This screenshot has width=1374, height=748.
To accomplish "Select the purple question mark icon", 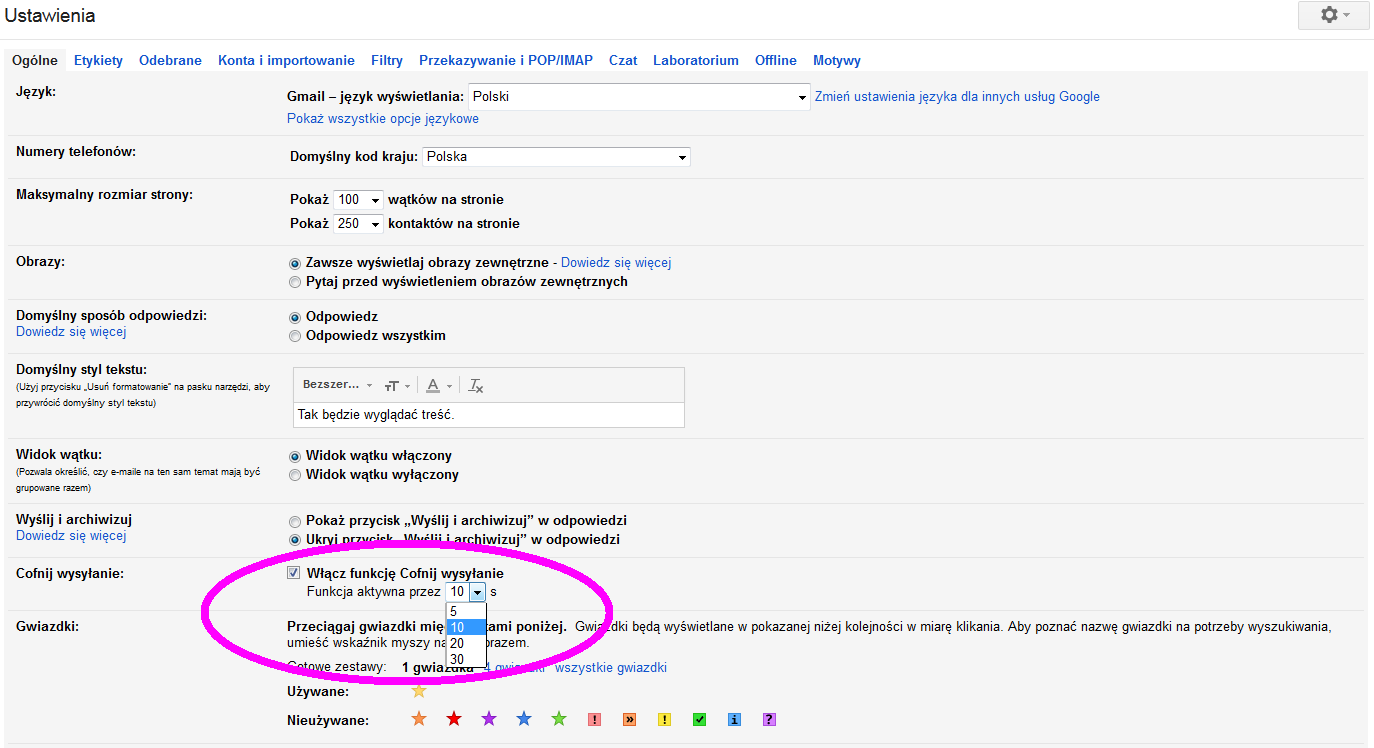I will click(770, 719).
